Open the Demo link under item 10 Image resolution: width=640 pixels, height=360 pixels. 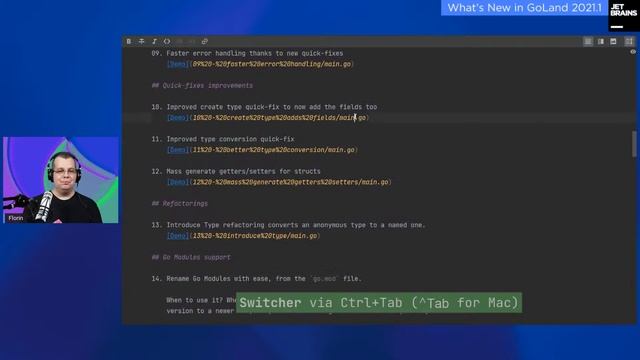pos(178,118)
